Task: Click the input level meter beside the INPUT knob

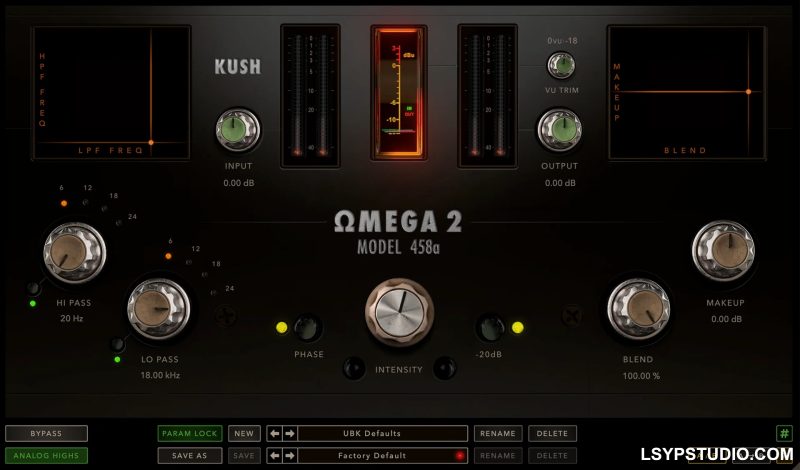Action: tap(310, 95)
